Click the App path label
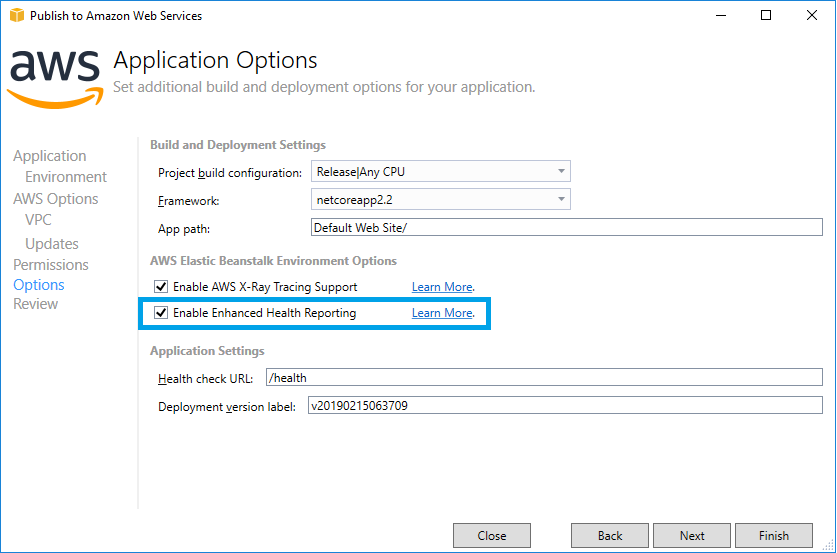The image size is (837, 553). pos(184,229)
